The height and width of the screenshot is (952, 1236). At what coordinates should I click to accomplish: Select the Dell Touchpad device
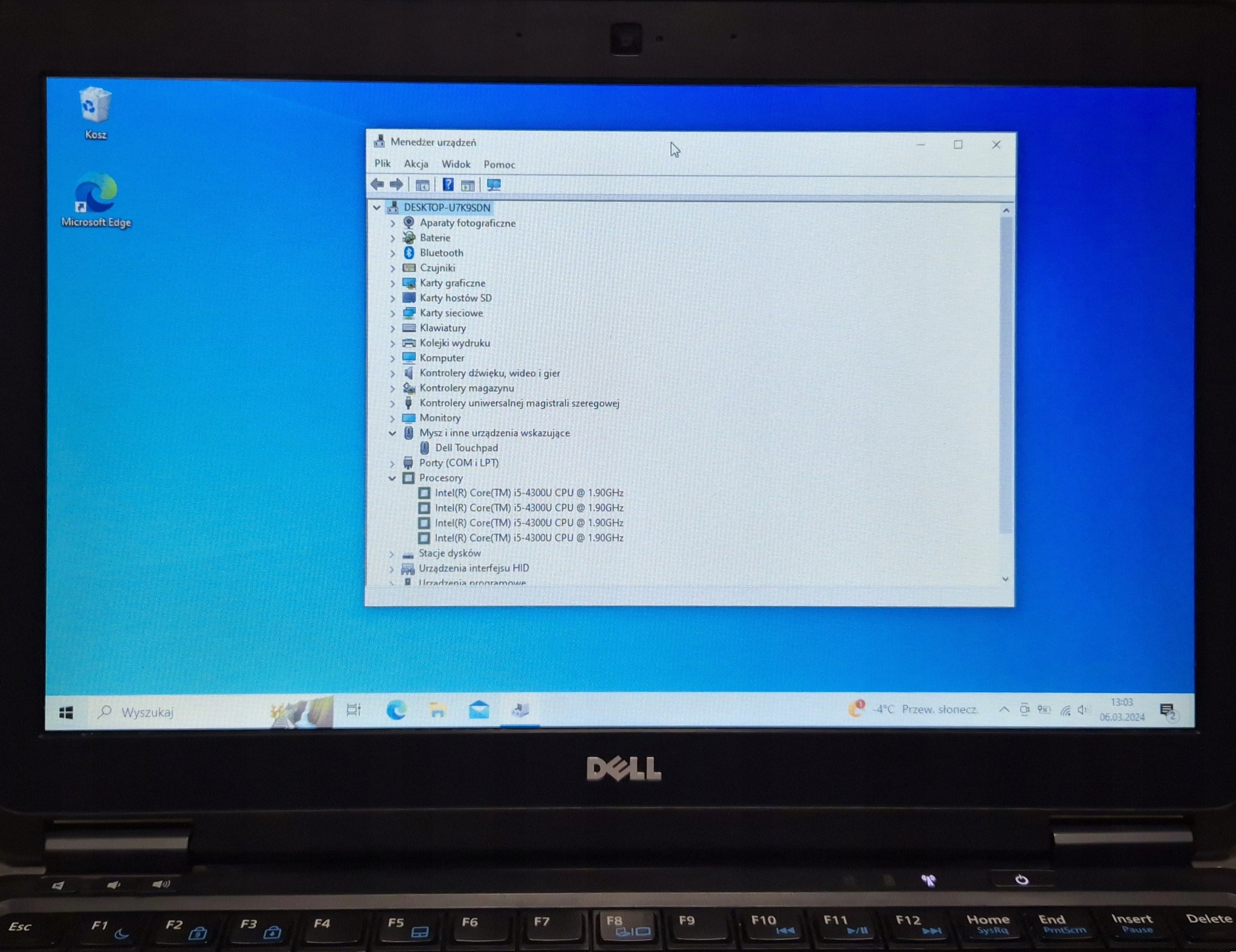[466, 448]
